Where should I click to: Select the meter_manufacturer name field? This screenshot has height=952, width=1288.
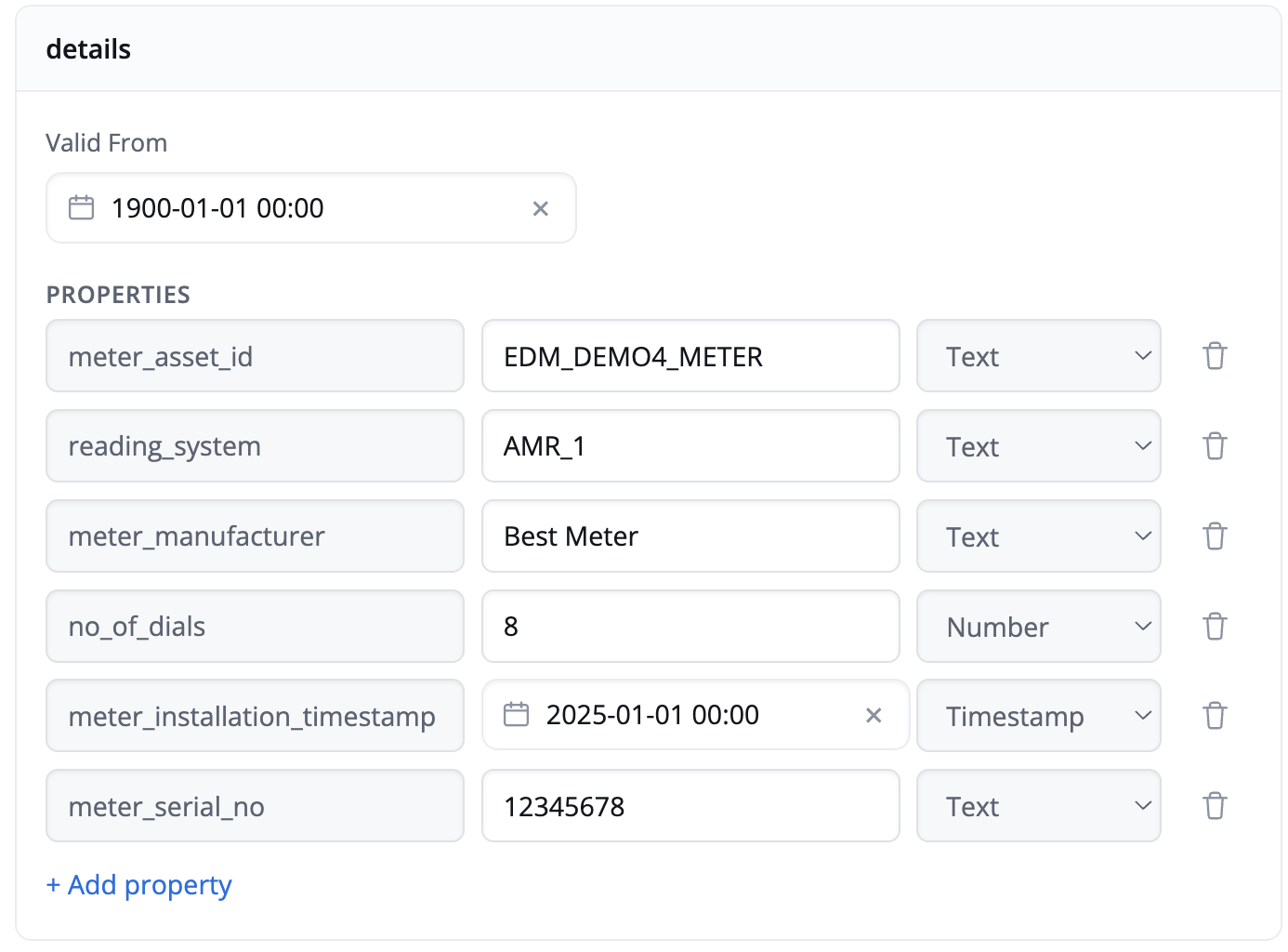coord(255,536)
